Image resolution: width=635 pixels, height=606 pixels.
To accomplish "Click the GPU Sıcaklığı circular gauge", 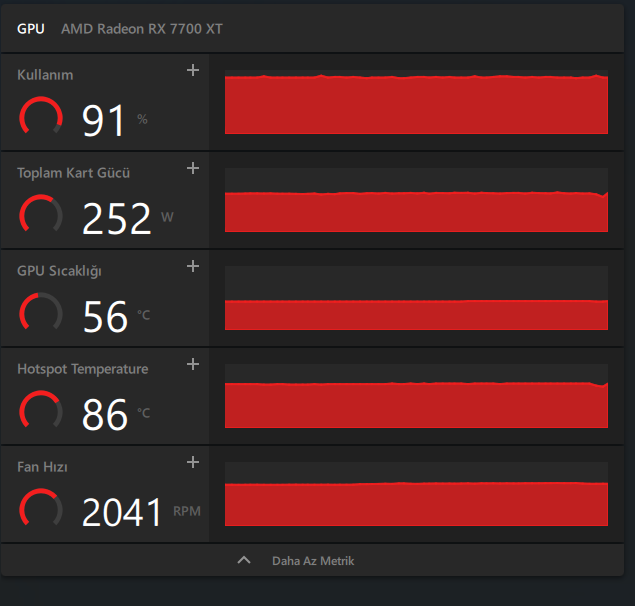I will [41, 313].
